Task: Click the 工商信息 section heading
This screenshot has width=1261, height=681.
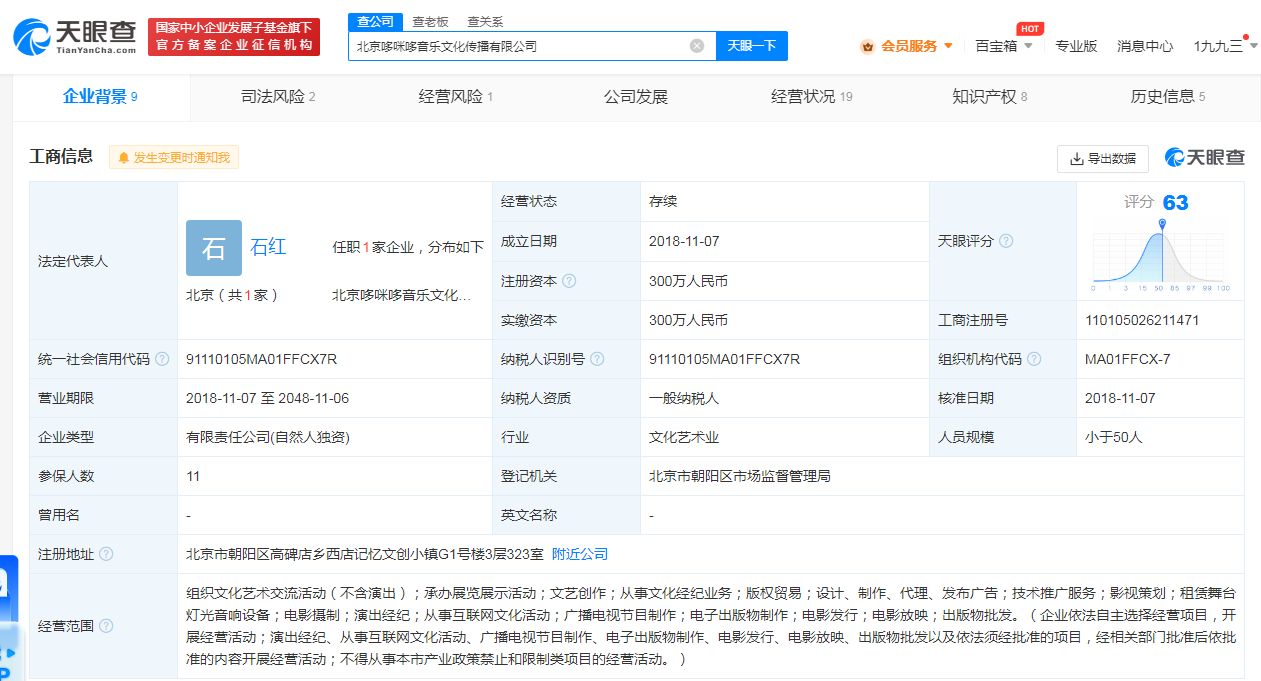Action: (x=61, y=156)
